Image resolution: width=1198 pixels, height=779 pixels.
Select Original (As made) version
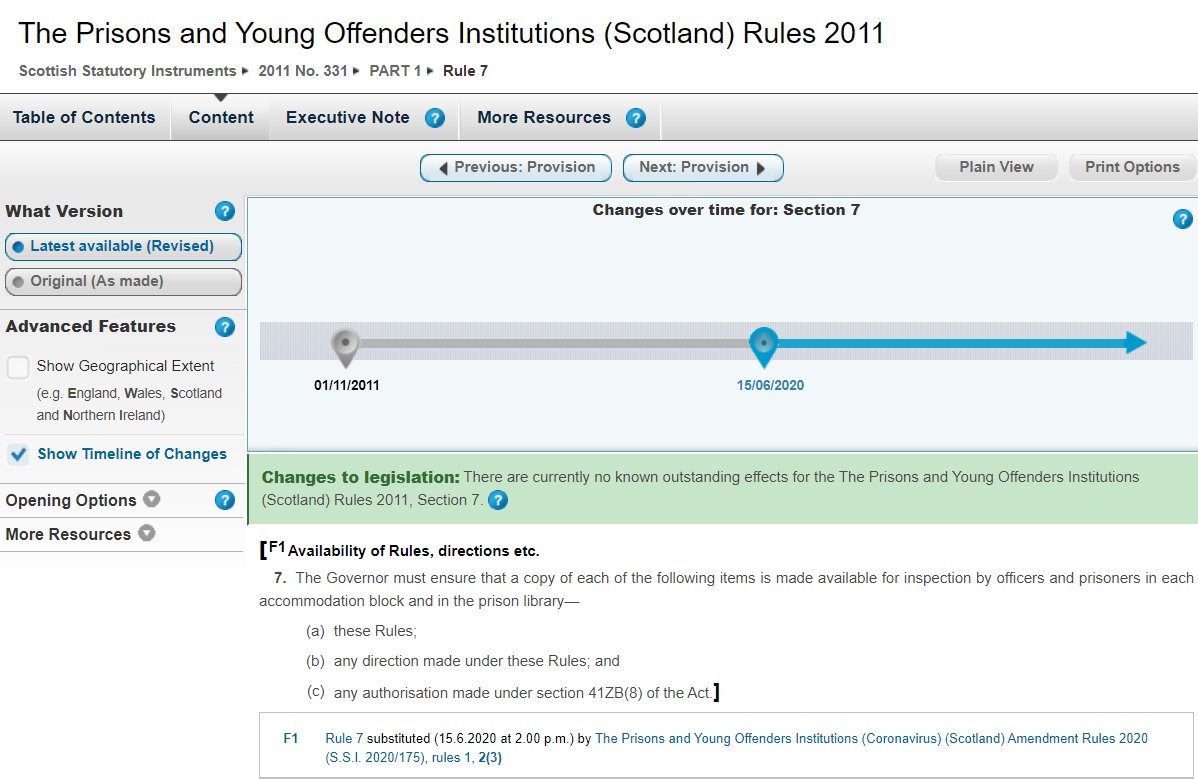coord(123,282)
